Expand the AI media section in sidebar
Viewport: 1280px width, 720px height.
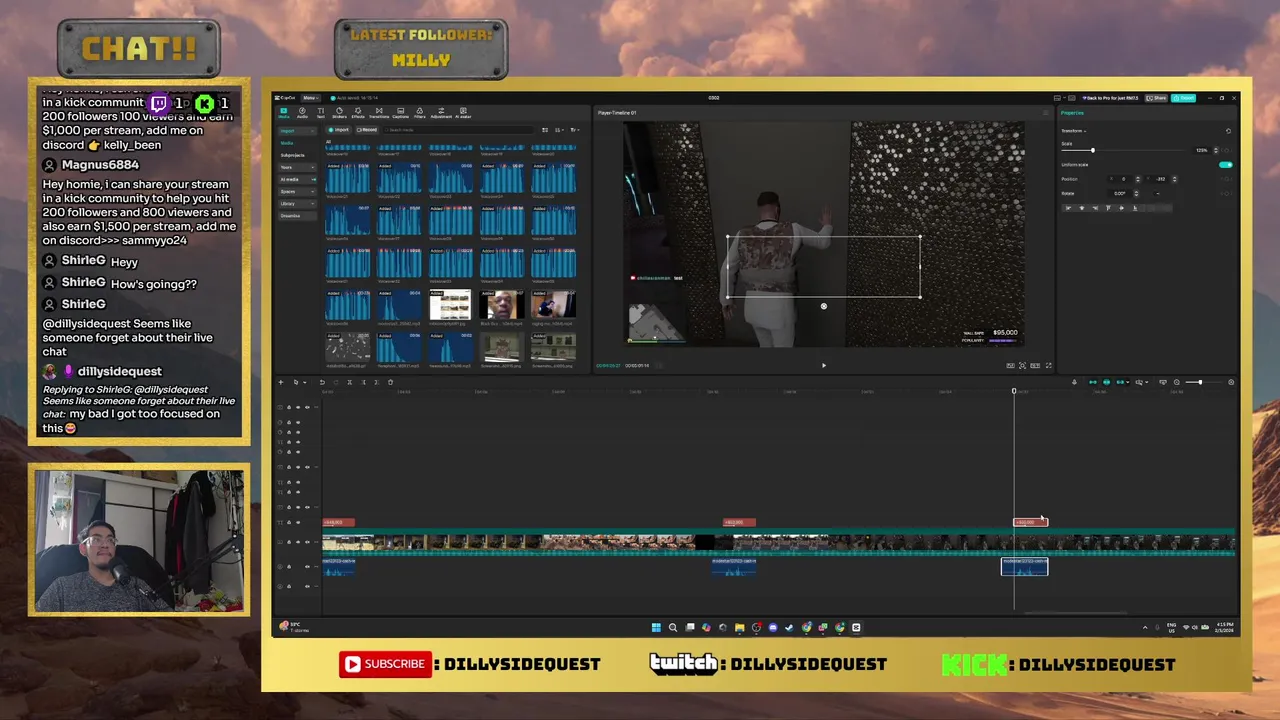(297, 179)
